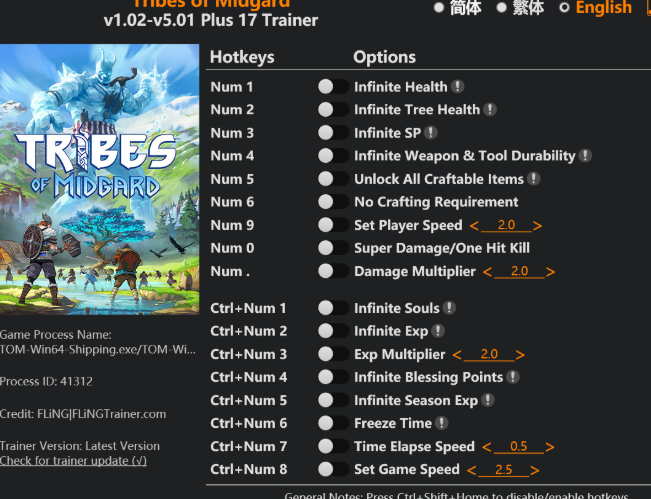This screenshot has height=499, width=651.
Task: Click the exclamation icon by Infinite Blessing Points
Action: click(513, 377)
